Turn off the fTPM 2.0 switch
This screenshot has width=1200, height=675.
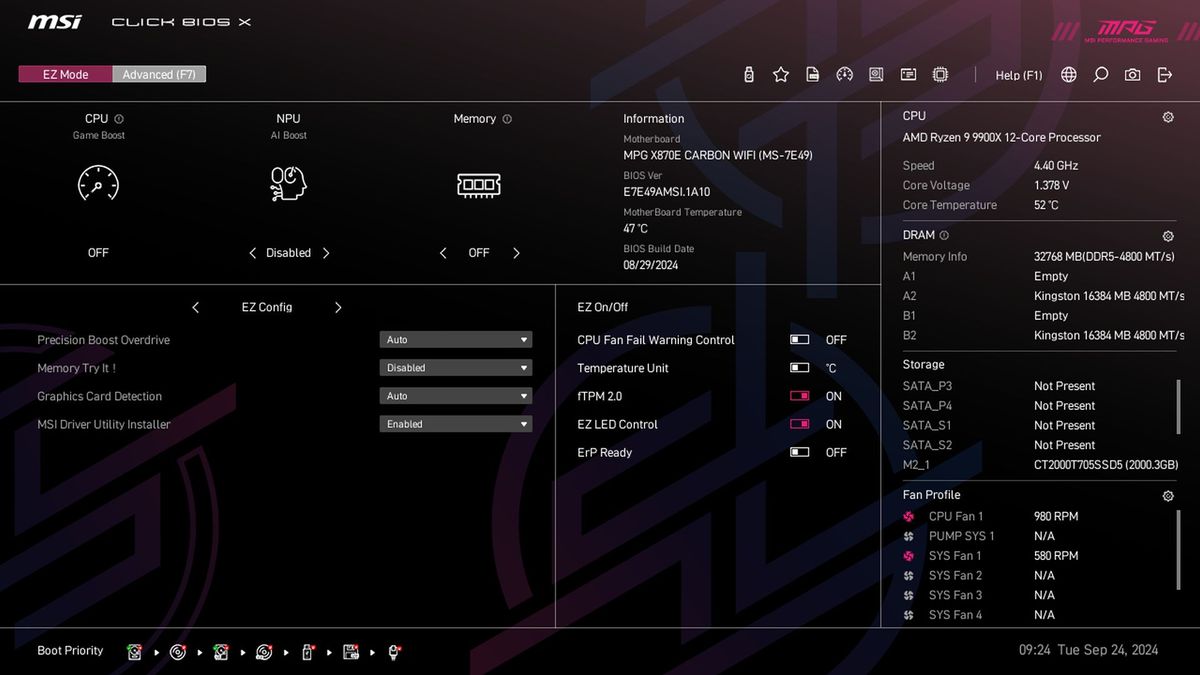point(799,396)
